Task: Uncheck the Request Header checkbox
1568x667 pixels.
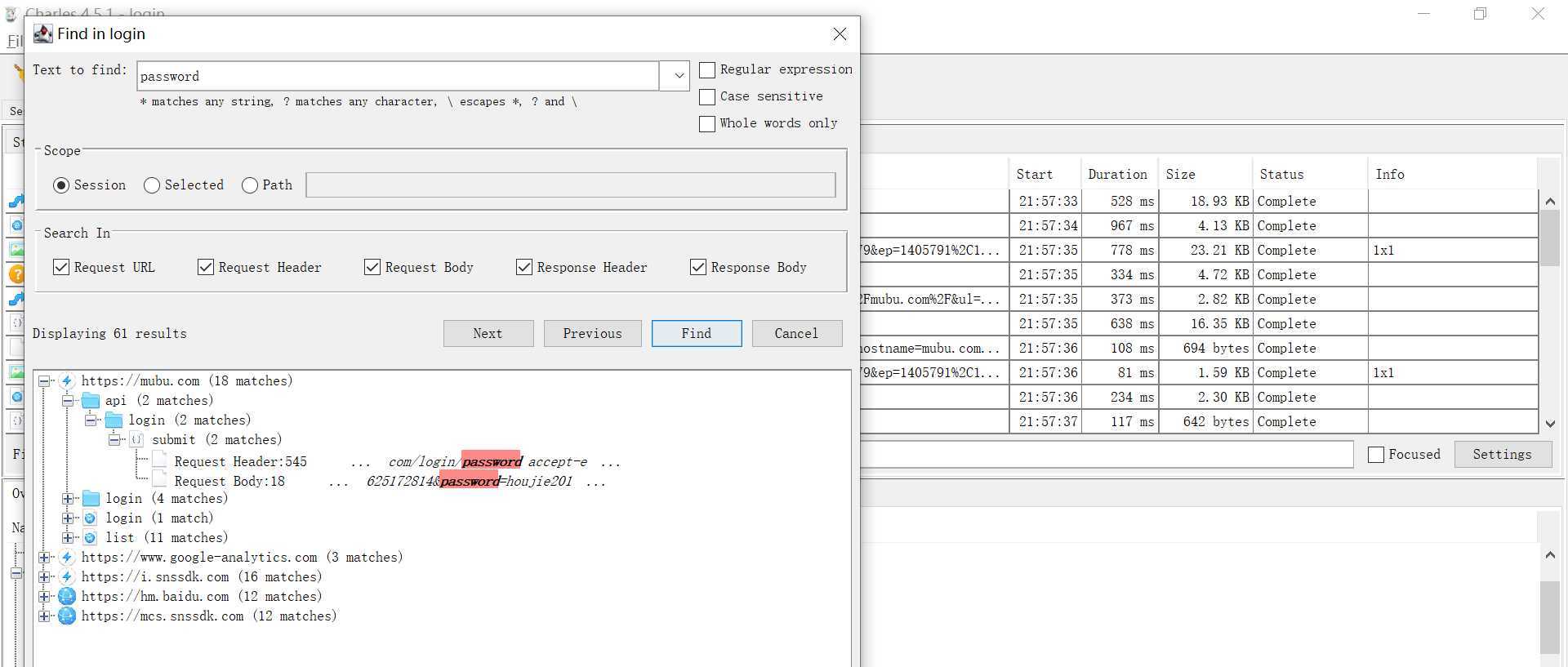Action: pyautogui.click(x=206, y=267)
